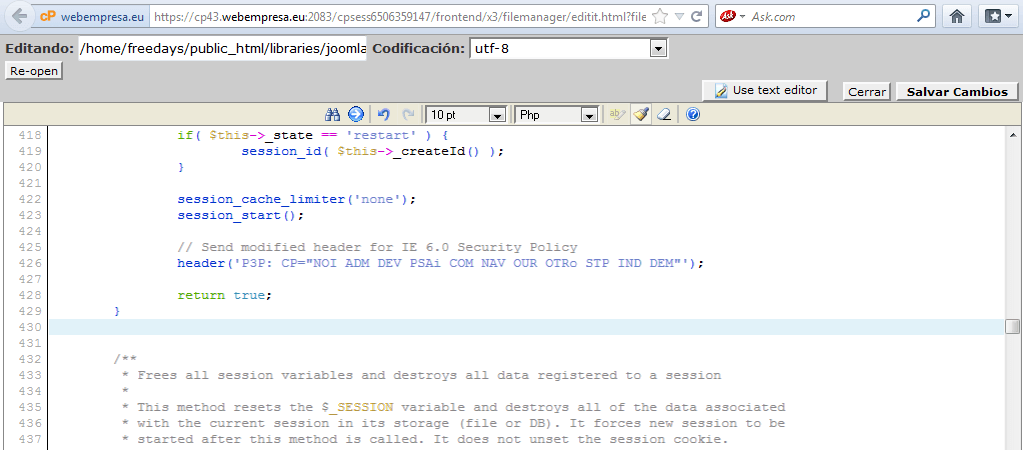
Task: Click the 'ab' pencil toolbar icon
Action: point(617,115)
